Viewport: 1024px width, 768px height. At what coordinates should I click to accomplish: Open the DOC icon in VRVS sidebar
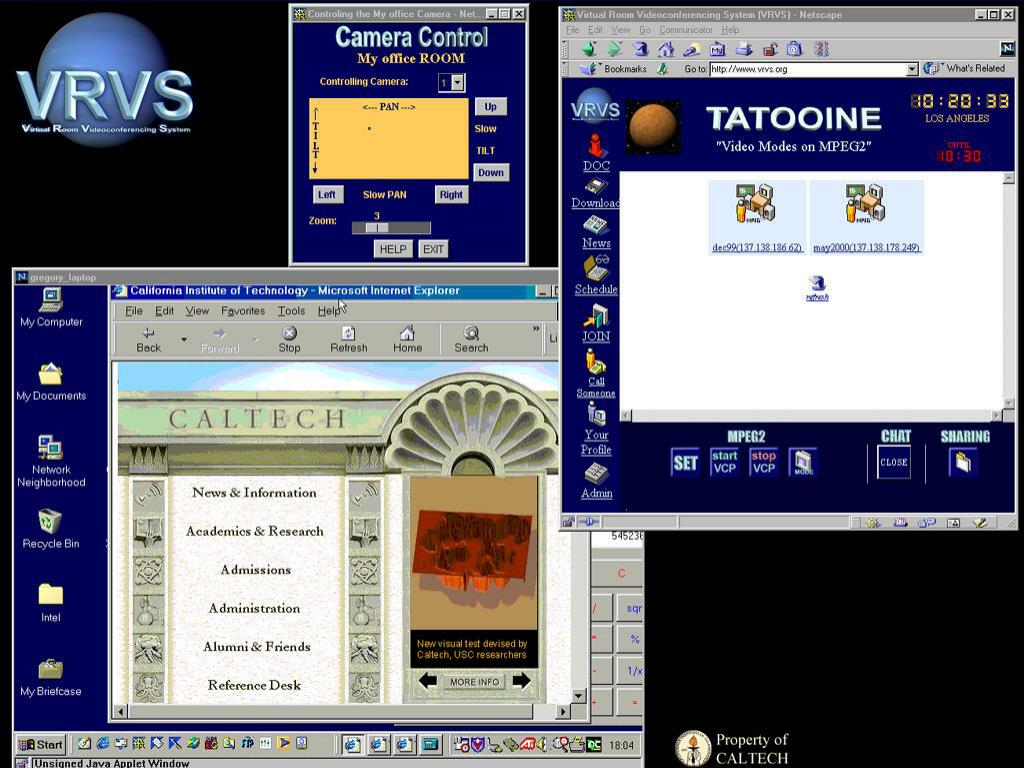[x=596, y=146]
